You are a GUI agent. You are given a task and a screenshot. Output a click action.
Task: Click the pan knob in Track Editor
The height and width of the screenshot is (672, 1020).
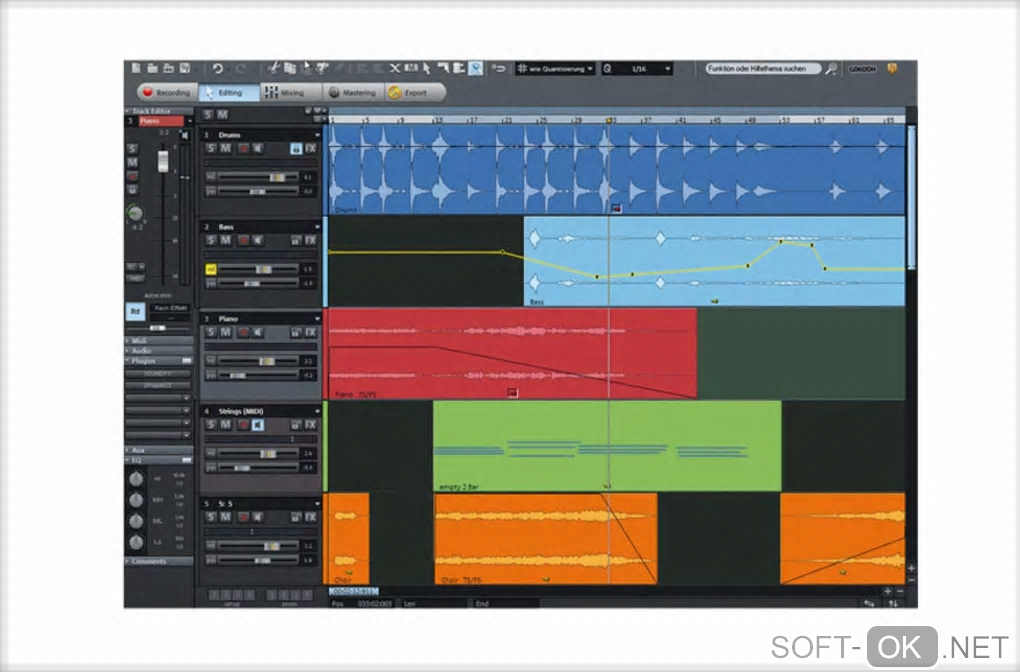click(135, 213)
